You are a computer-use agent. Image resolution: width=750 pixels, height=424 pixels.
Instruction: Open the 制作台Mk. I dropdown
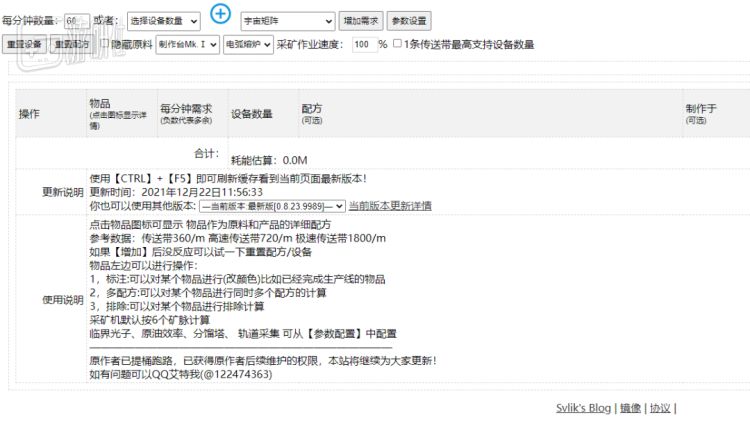[188, 45]
